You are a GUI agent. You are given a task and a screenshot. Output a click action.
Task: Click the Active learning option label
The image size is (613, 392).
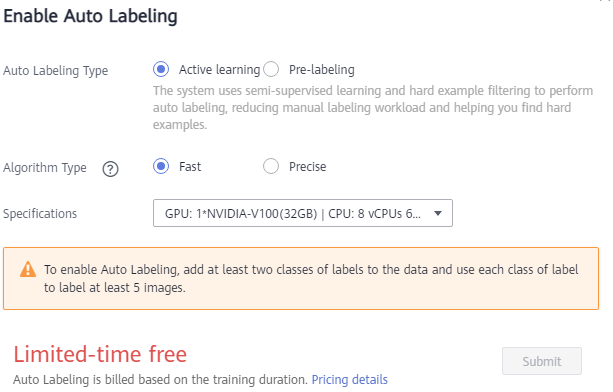click(x=219, y=70)
